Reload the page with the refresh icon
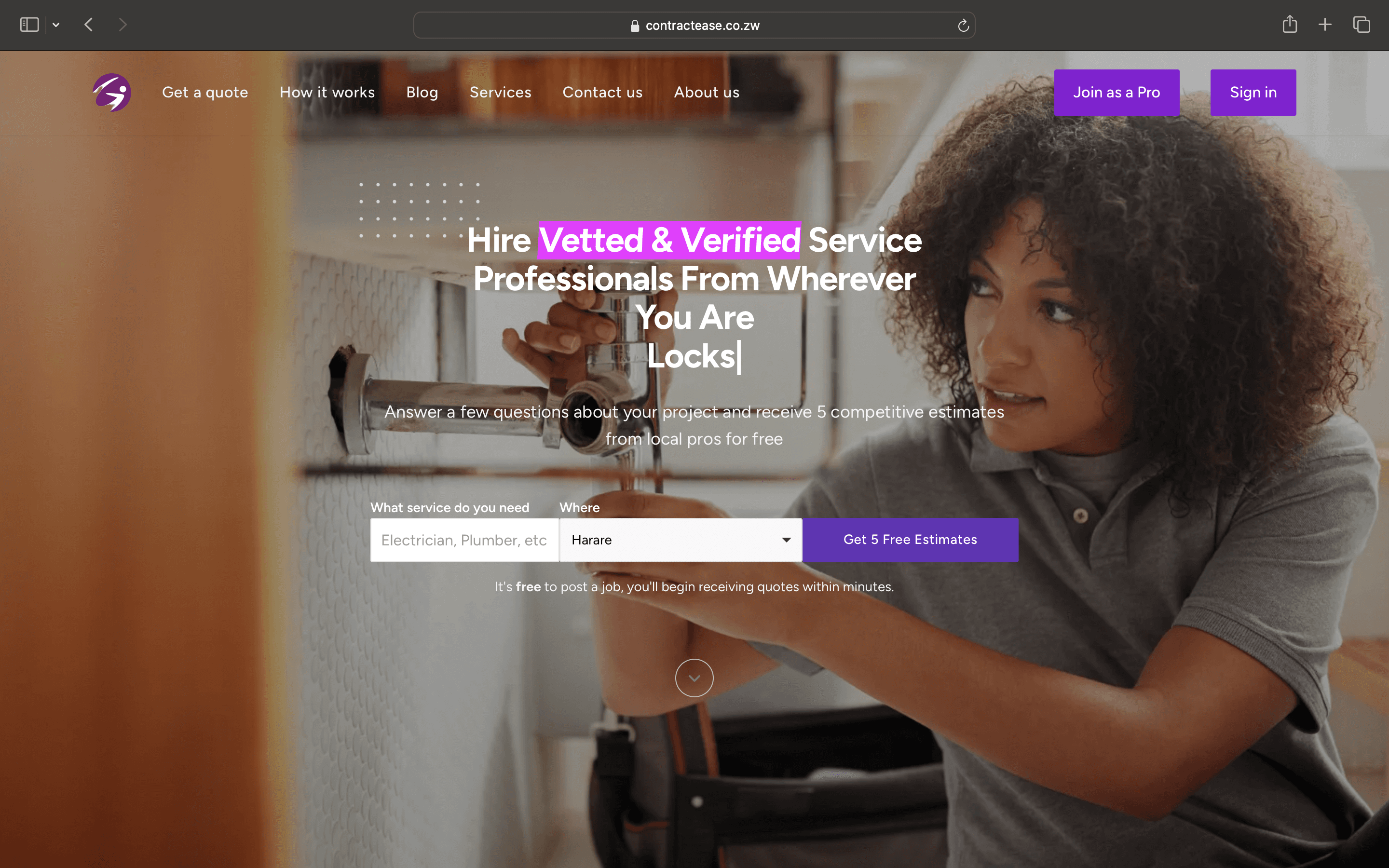 point(963,25)
